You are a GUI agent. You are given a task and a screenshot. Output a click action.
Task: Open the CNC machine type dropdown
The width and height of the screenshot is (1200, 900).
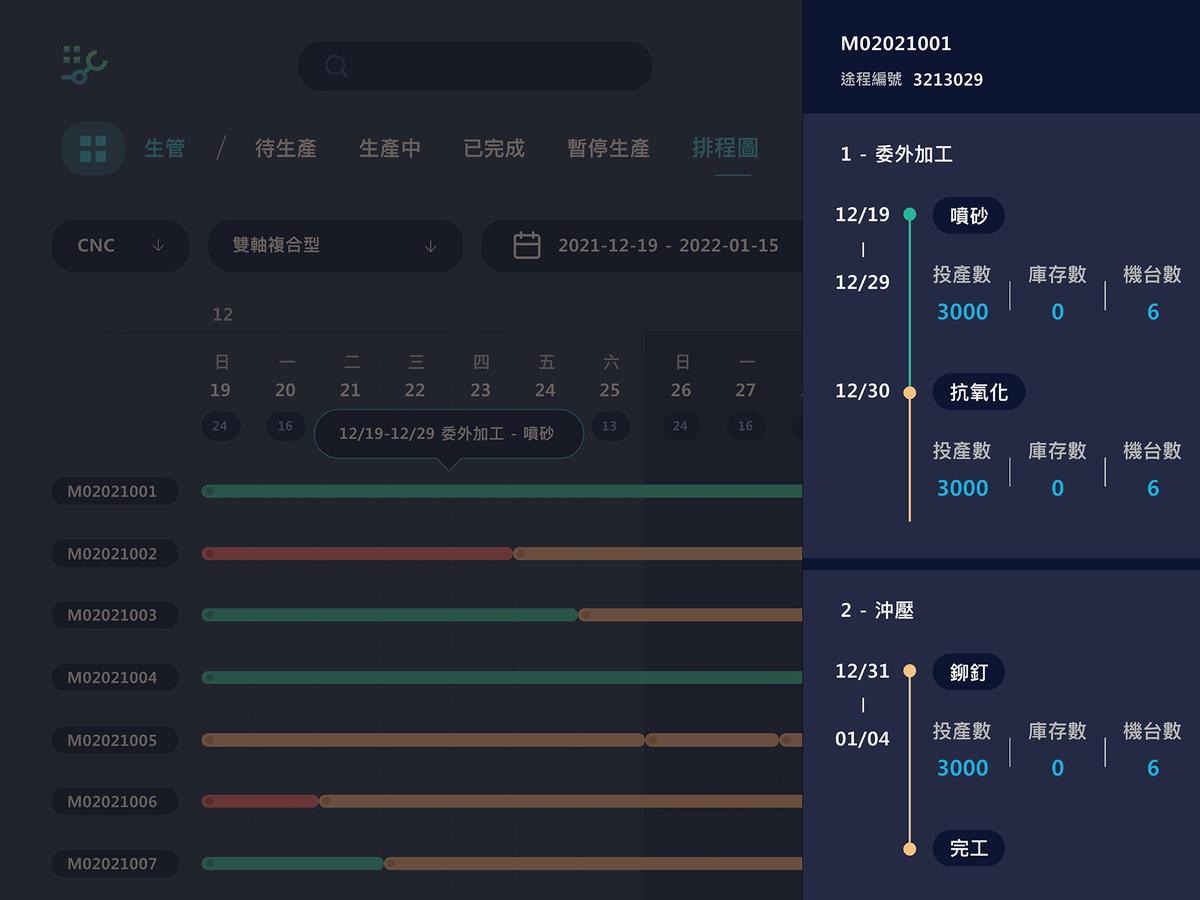coord(120,245)
